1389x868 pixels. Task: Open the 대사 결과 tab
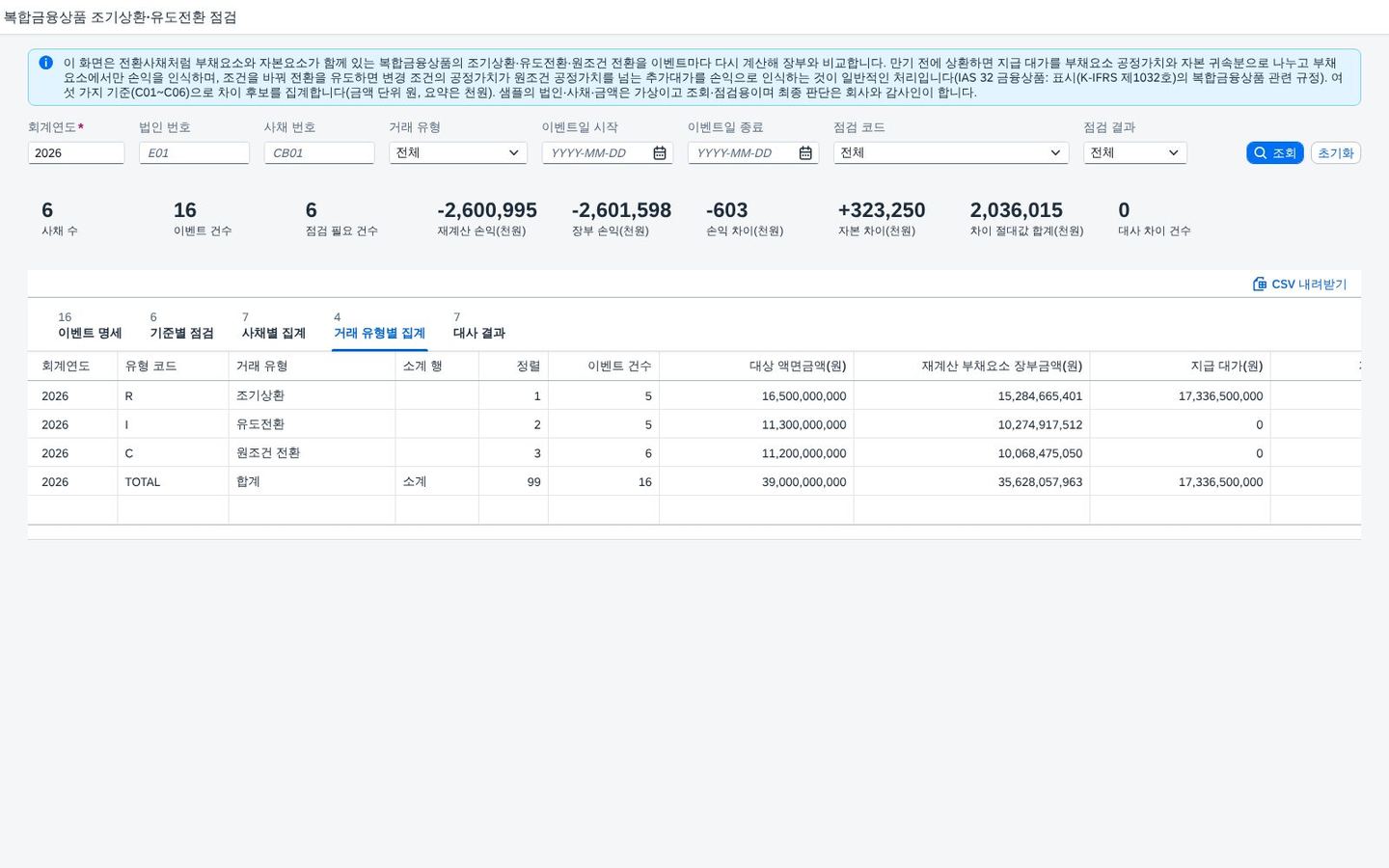pyautogui.click(x=479, y=326)
